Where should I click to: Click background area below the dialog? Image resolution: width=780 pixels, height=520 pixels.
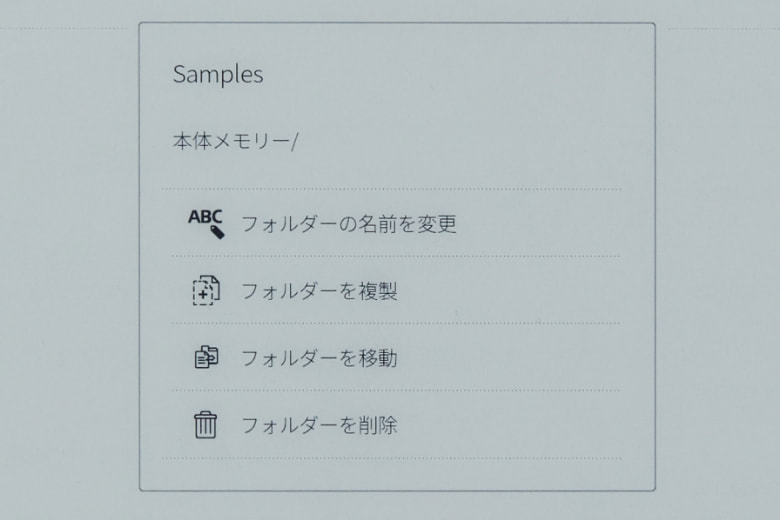coord(400,506)
